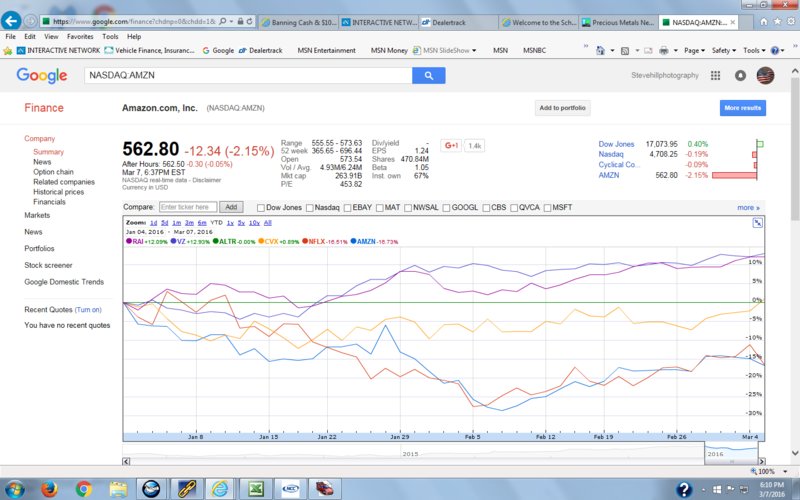The image size is (800, 500).
Task: Open Historical prices link
Action: click(x=59, y=192)
